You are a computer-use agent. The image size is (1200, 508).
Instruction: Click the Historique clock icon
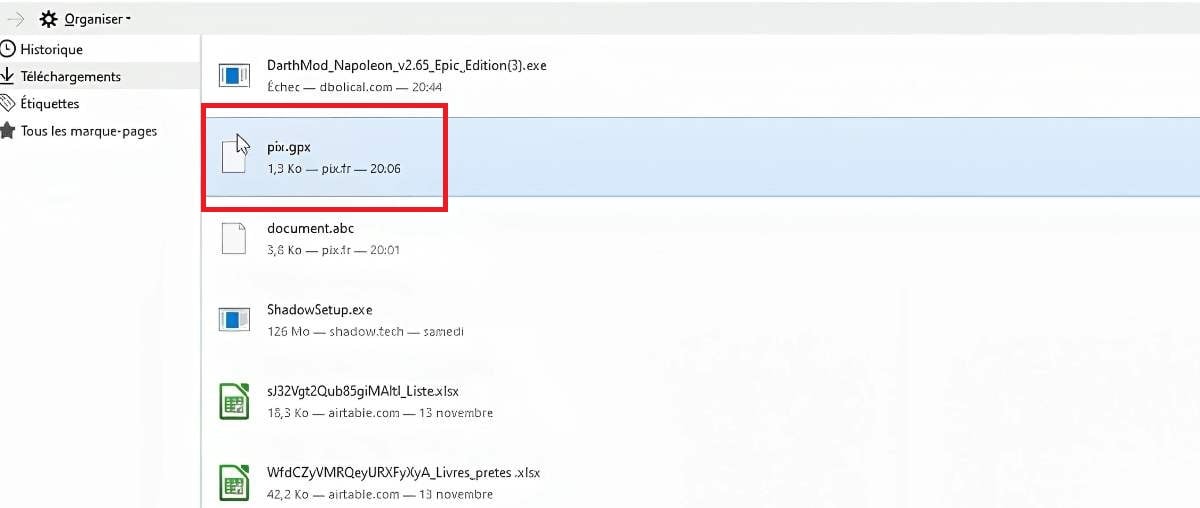(9, 49)
